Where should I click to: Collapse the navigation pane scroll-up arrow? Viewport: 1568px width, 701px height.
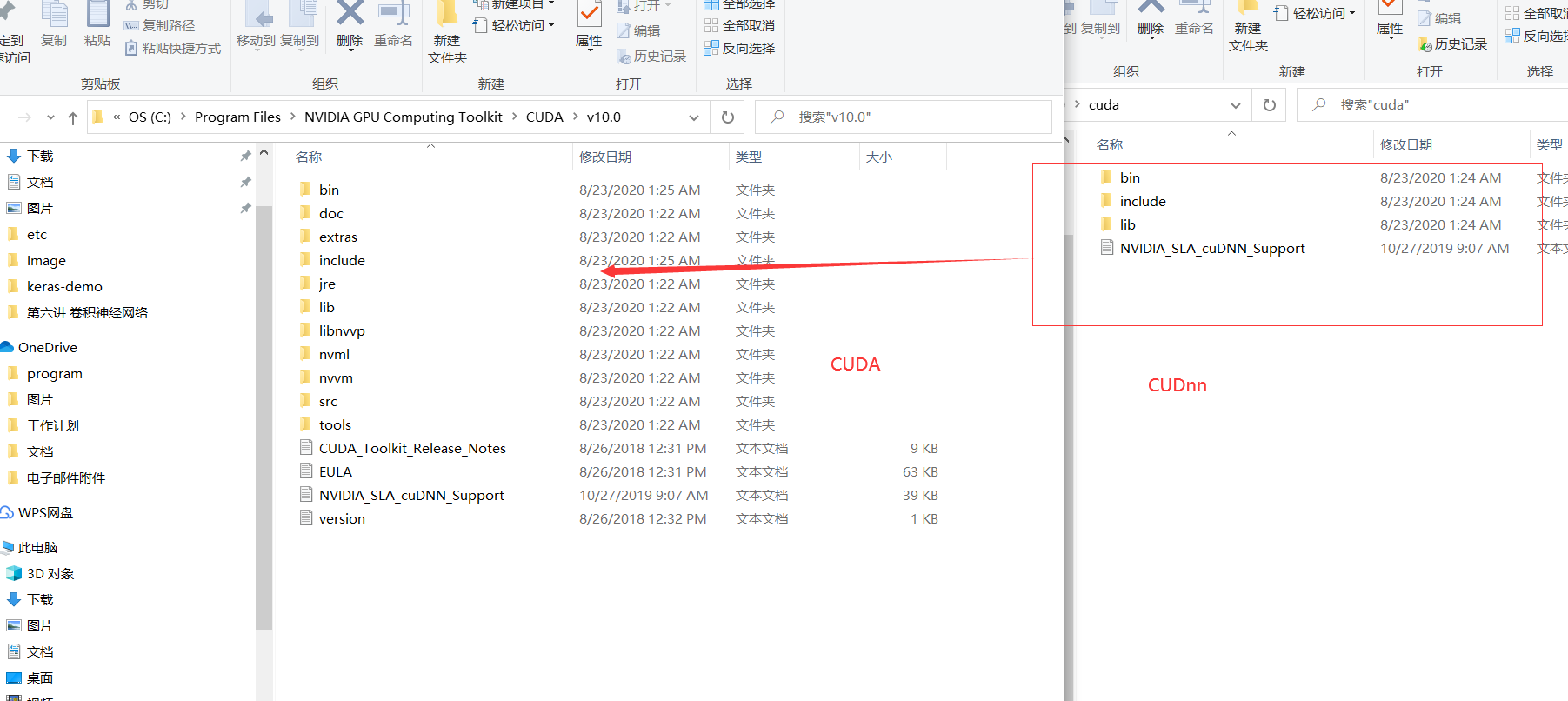[x=264, y=152]
